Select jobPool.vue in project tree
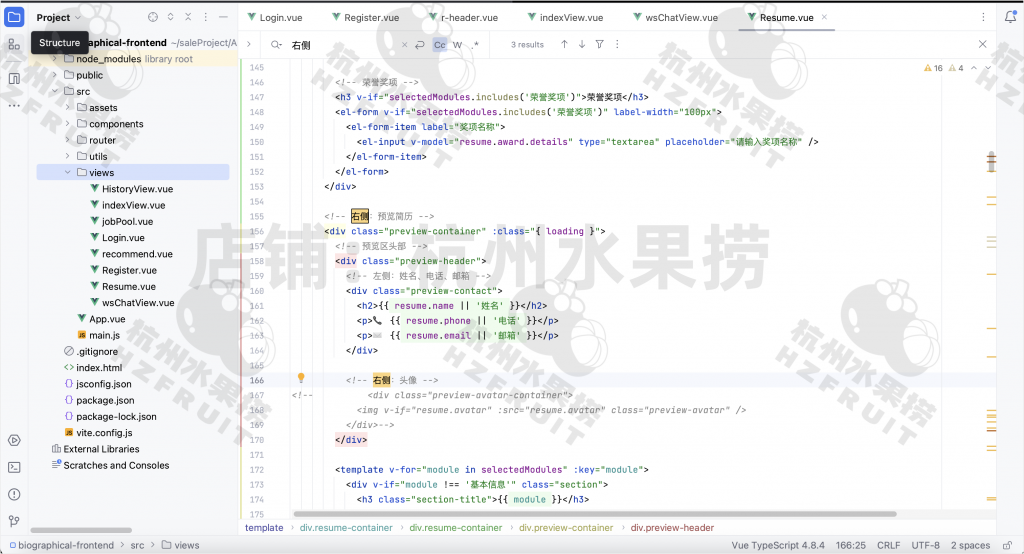The image size is (1024, 554). tap(127, 221)
